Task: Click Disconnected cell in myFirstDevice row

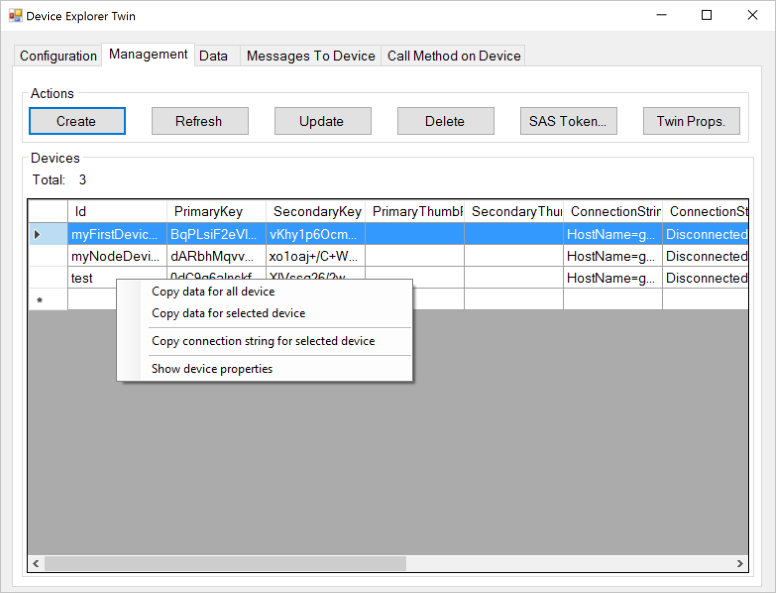Action: coord(705,234)
